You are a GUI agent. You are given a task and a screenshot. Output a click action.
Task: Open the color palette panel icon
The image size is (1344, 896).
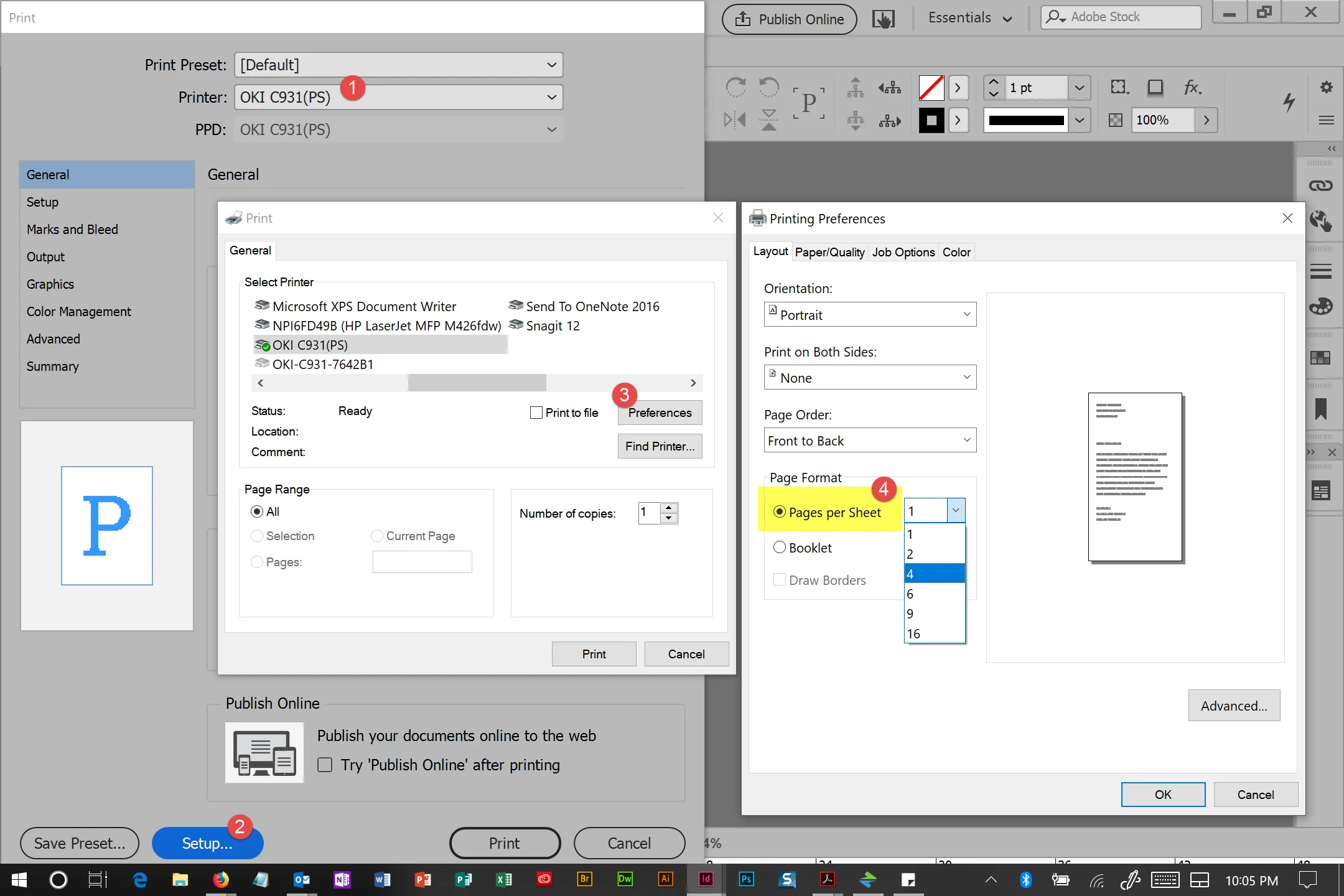[1320, 307]
